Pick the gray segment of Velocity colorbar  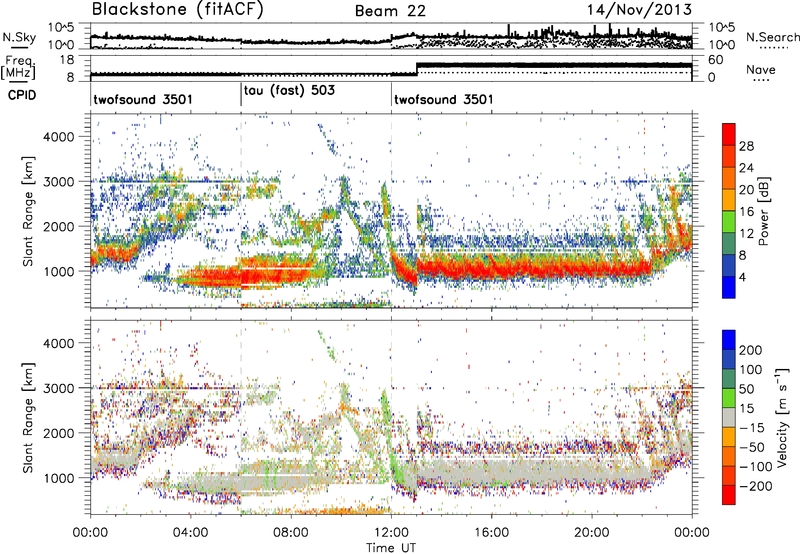(729, 417)
